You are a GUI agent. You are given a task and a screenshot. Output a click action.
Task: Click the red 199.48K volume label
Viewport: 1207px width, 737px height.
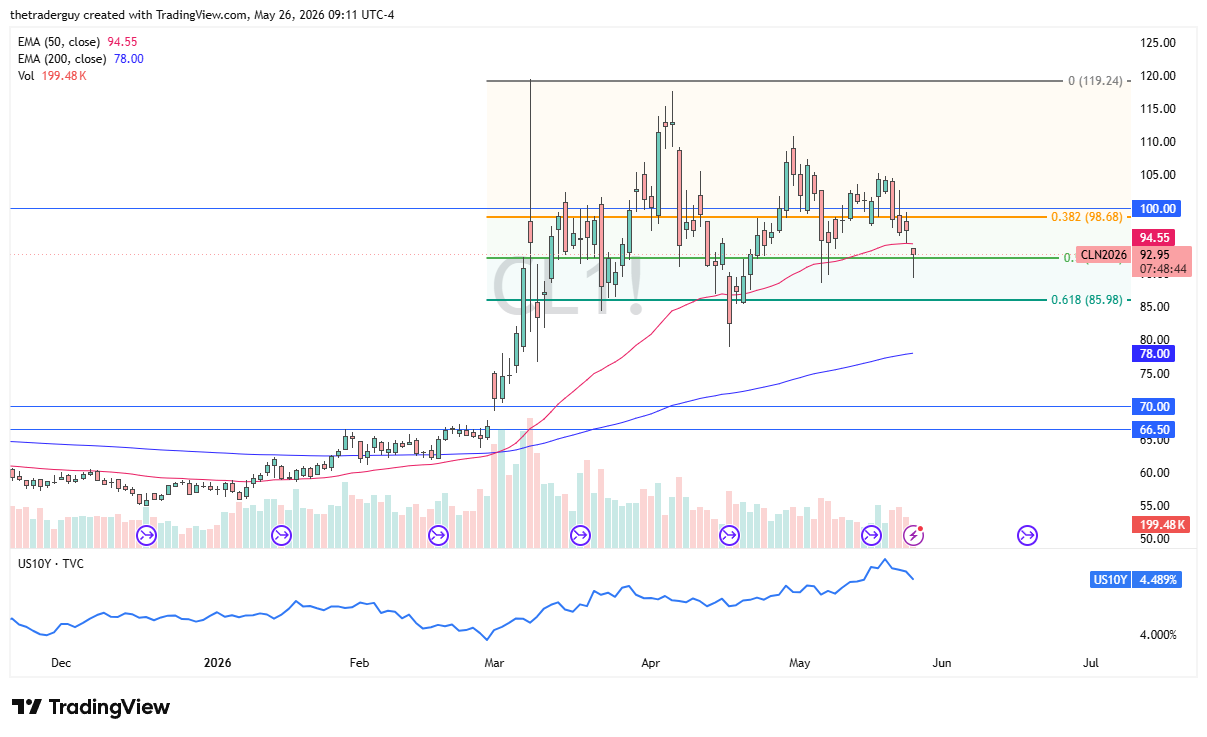point(1161,524)
